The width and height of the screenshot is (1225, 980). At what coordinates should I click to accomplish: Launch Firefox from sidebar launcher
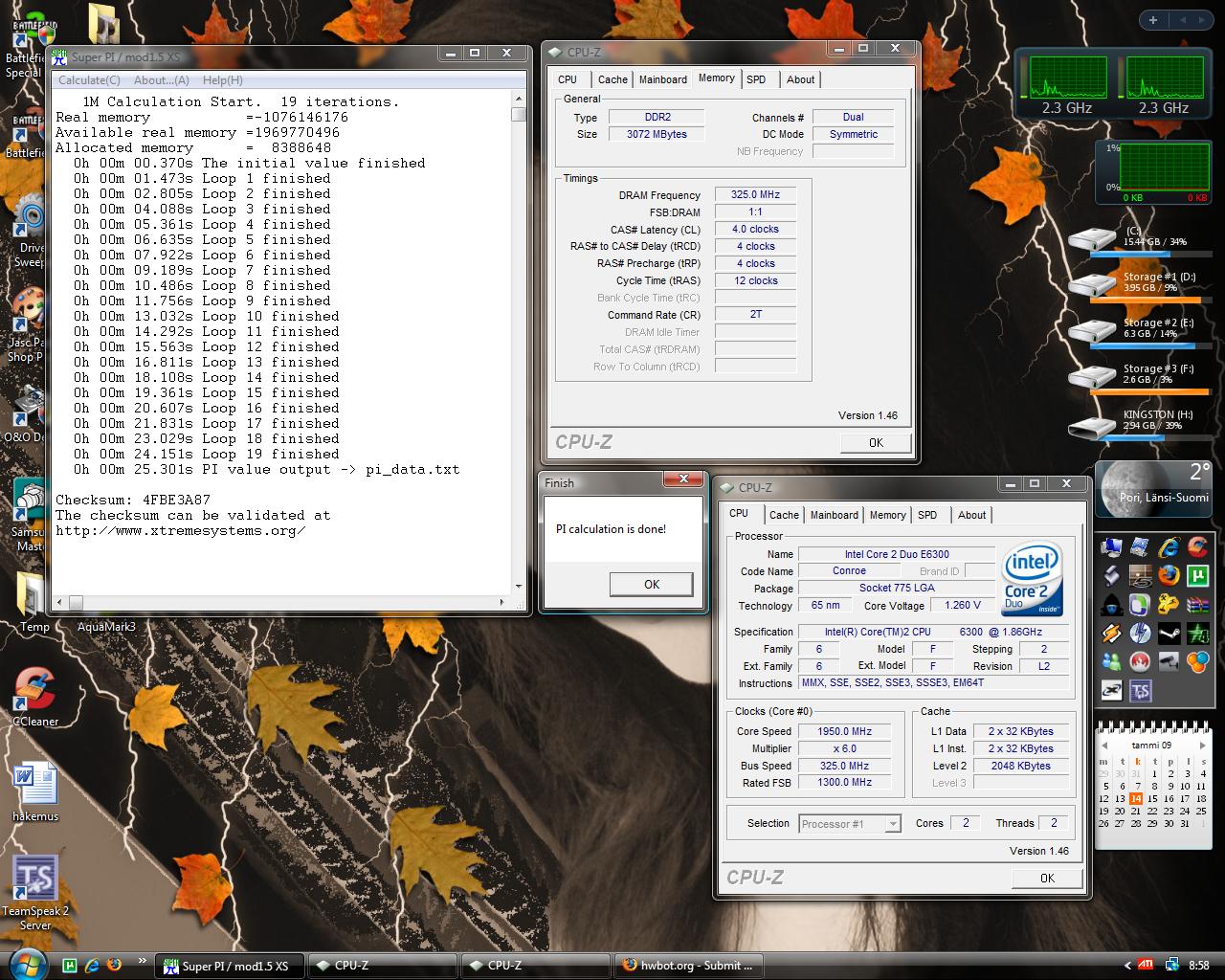pyautogui.click(x=1169, y=575)
